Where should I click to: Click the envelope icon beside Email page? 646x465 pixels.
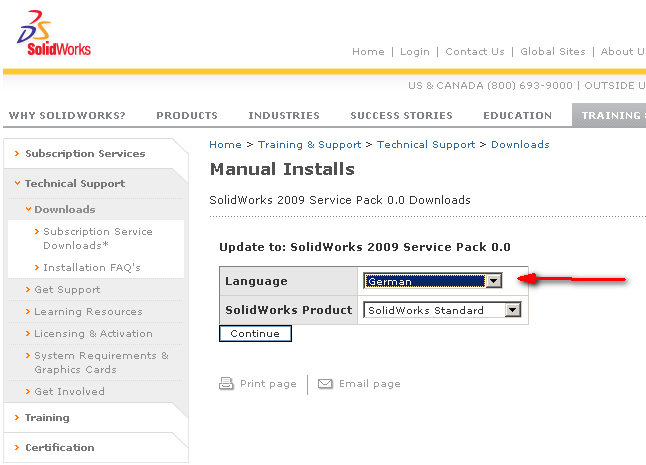tap(325, 383)
